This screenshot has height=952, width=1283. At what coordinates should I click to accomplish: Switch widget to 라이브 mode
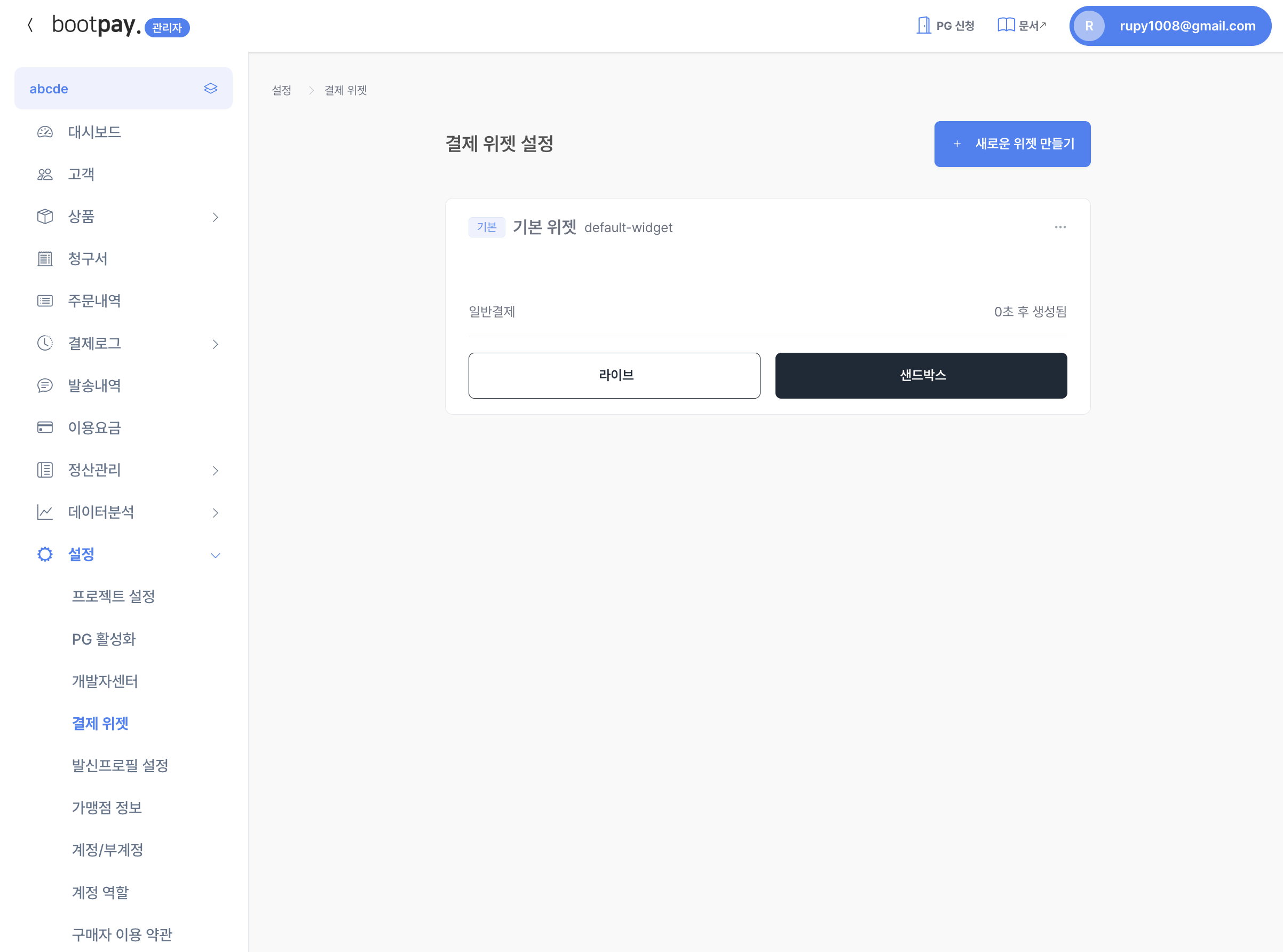614,375
